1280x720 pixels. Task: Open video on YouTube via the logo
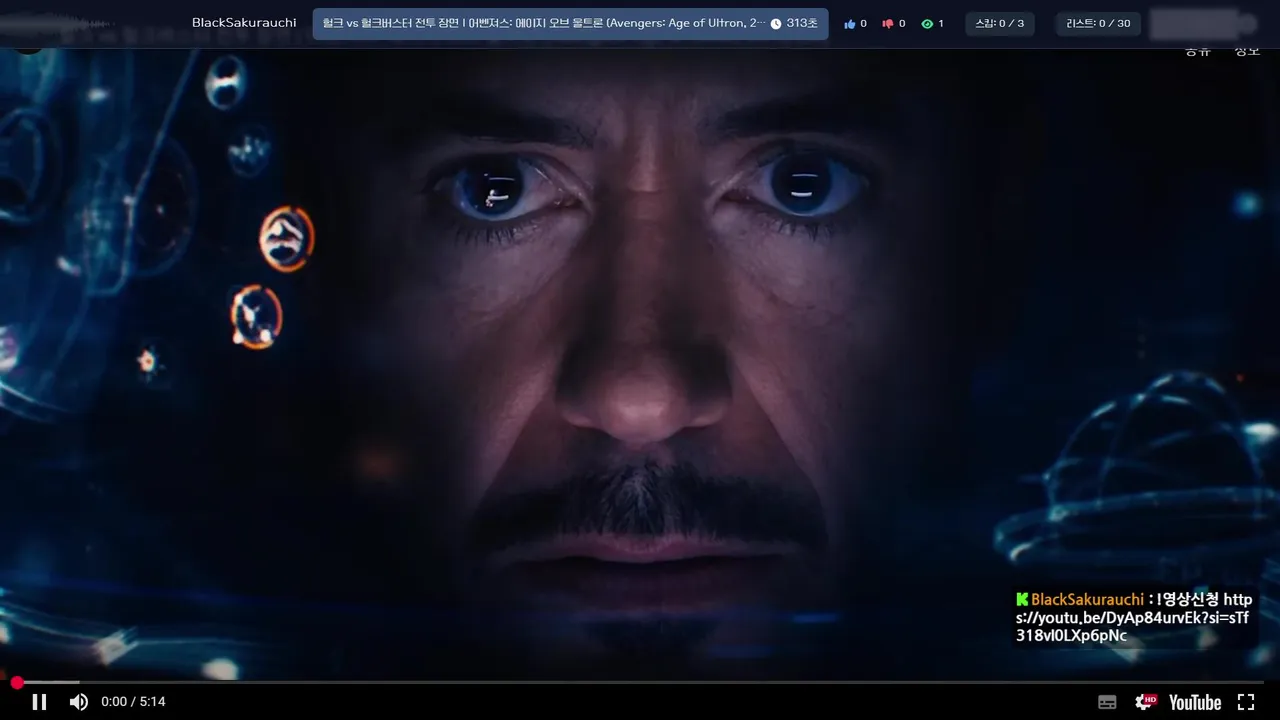[x=1195, y=702]
